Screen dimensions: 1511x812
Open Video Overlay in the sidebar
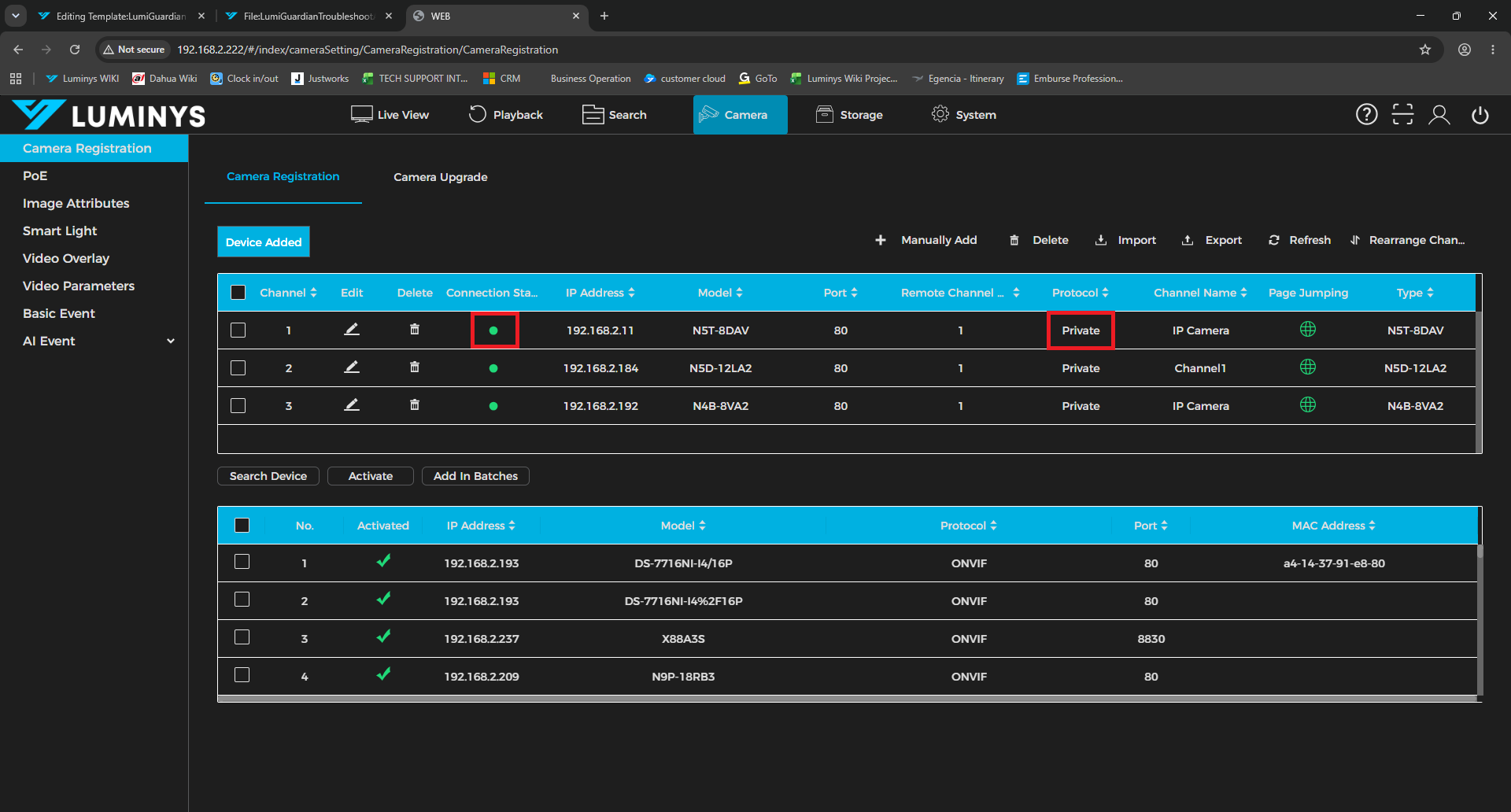click(x=66, y=258)
